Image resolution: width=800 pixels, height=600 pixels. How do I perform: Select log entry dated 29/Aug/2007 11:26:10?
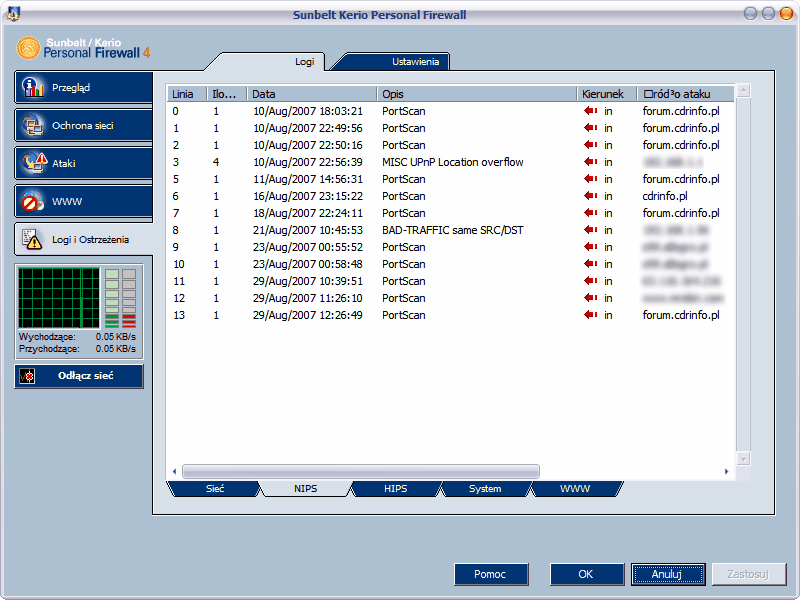pos(451,298)
